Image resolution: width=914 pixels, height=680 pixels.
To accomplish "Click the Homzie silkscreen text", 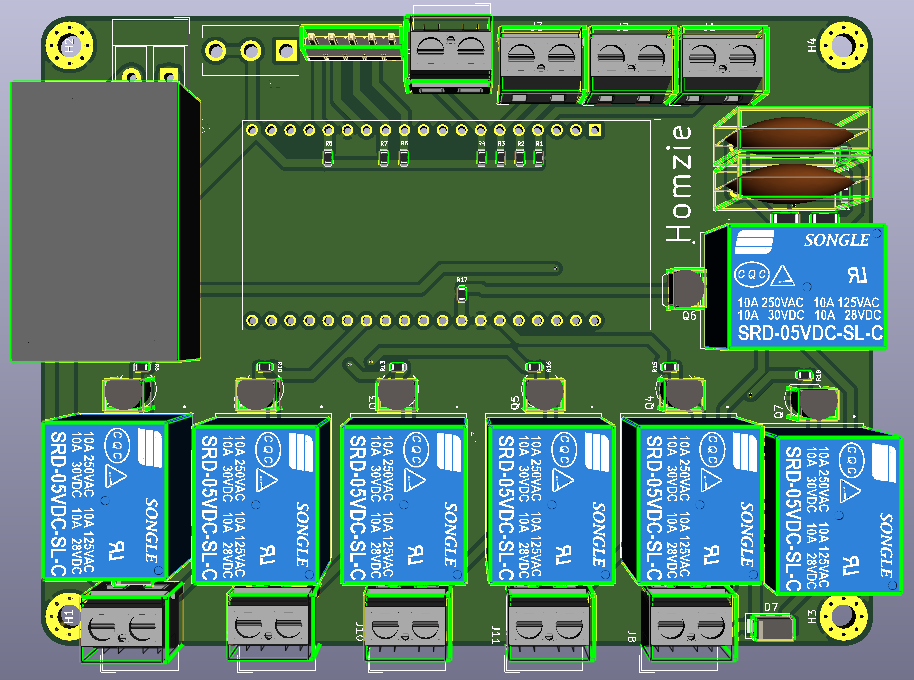I will (679, 184).
